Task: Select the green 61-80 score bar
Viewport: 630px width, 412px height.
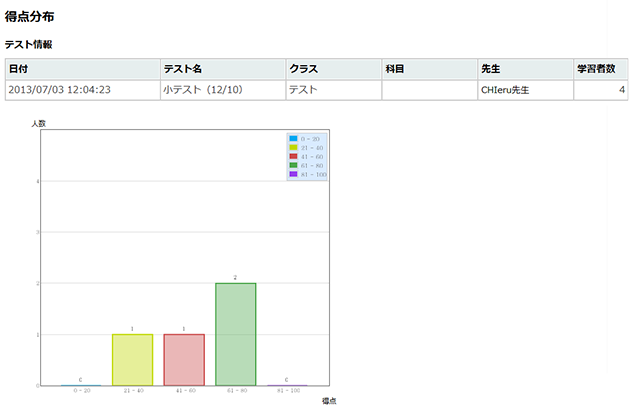Action: (x=236, y=334)
